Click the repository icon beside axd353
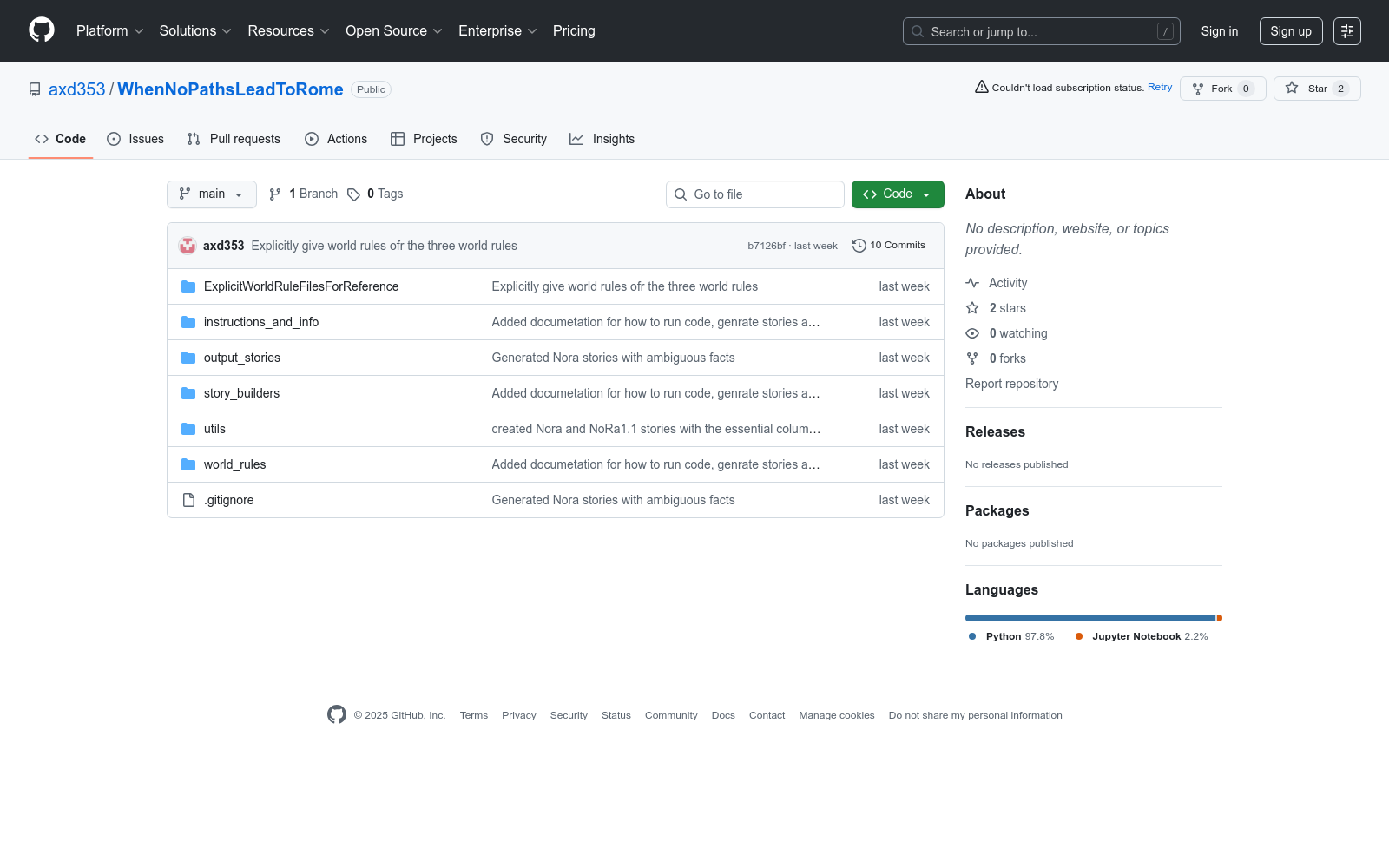The height and width of the screenshot is (868, 1389). [35, 89]
